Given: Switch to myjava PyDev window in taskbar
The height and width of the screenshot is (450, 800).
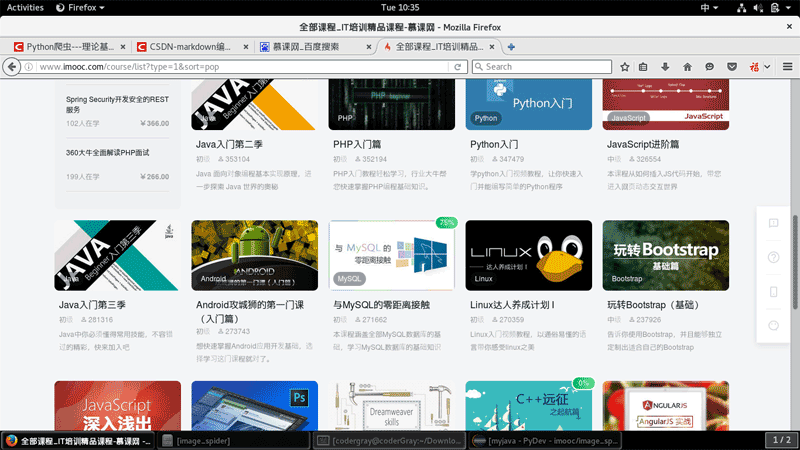Looking at the screenshot, I should tap(545, 440).
